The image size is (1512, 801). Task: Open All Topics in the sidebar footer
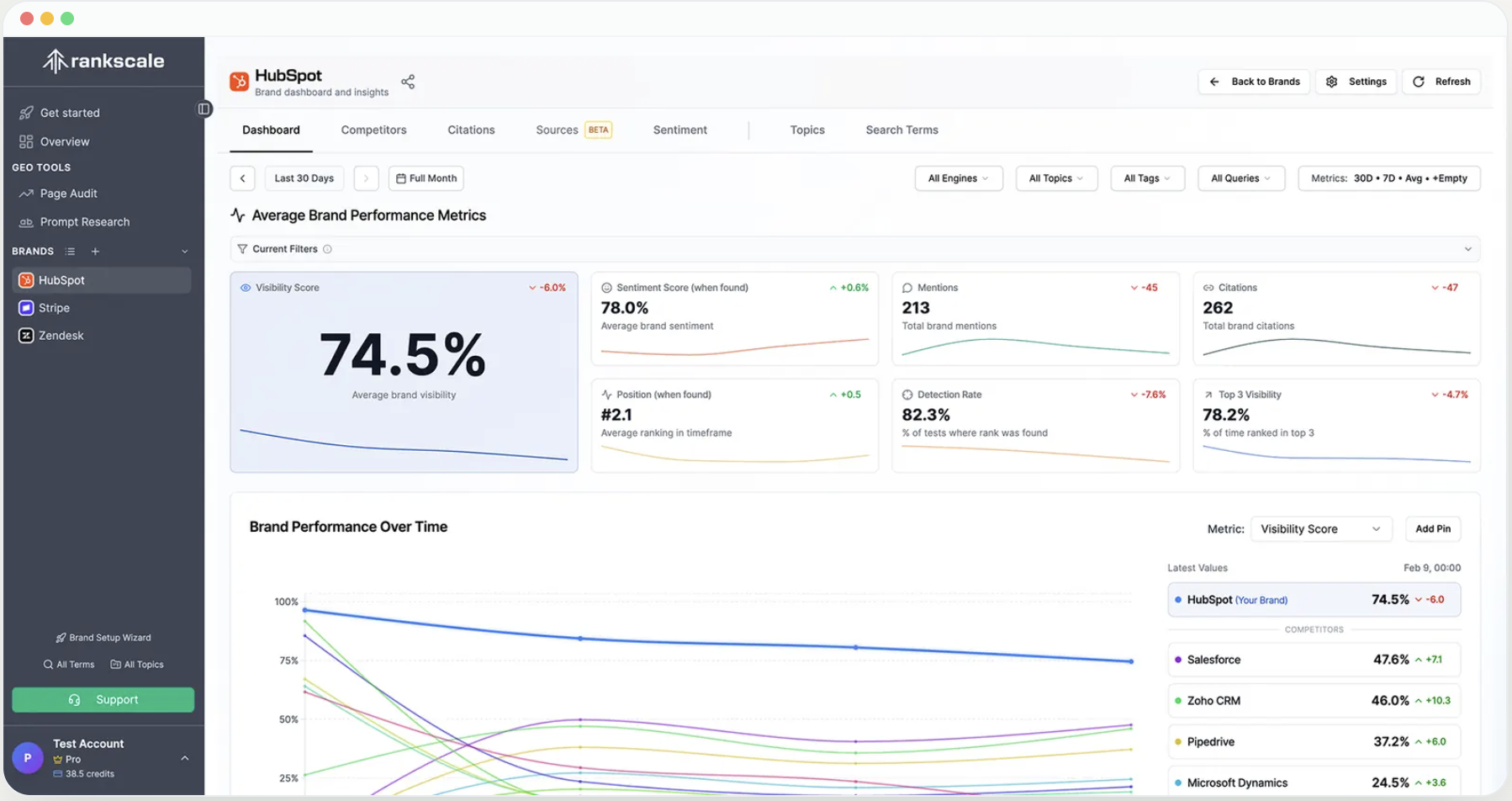[137, 665]
